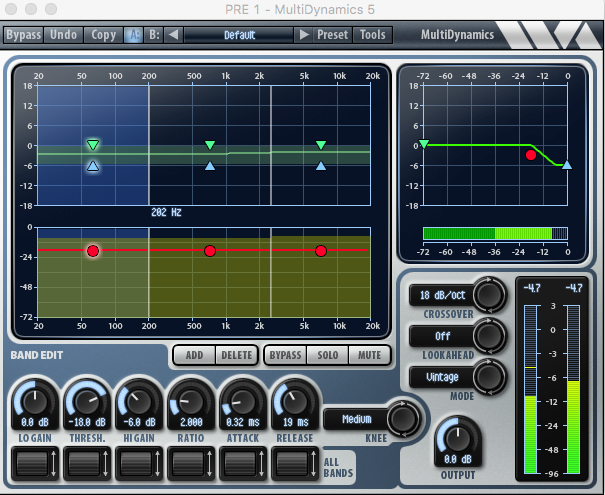
Task: Click DELETE to remove the band
Action: [x=236, y=355]
